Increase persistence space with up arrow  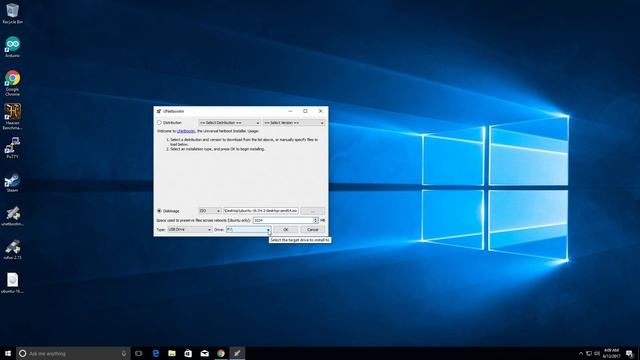316,218
